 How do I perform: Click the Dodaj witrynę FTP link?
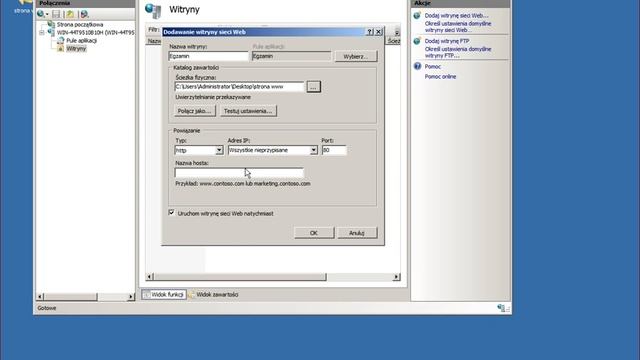pos(447,41)
